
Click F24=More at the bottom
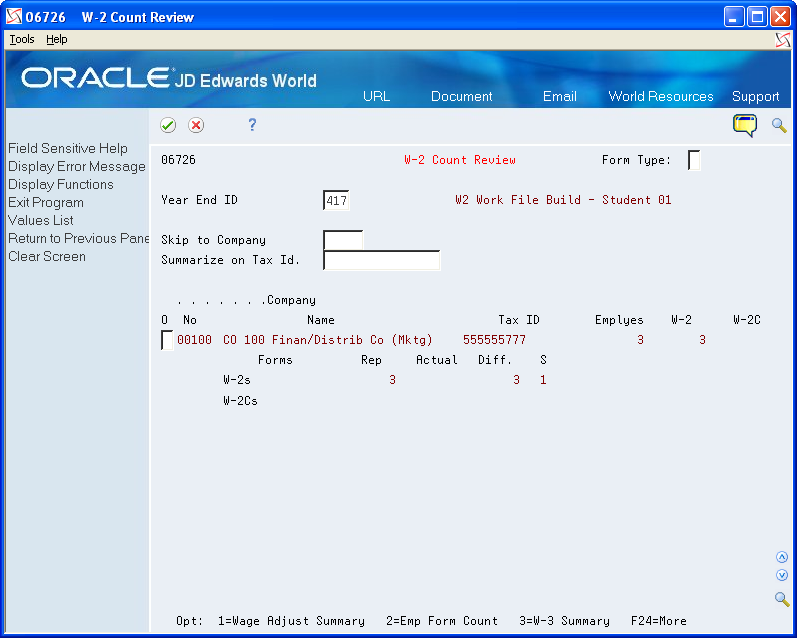click(x=659, y=621)
